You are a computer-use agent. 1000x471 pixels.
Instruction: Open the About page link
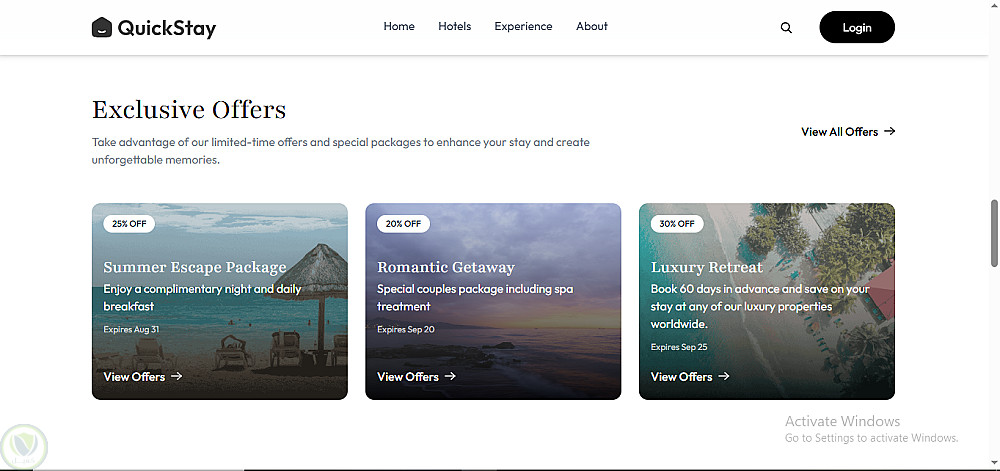tap(592, 27)
